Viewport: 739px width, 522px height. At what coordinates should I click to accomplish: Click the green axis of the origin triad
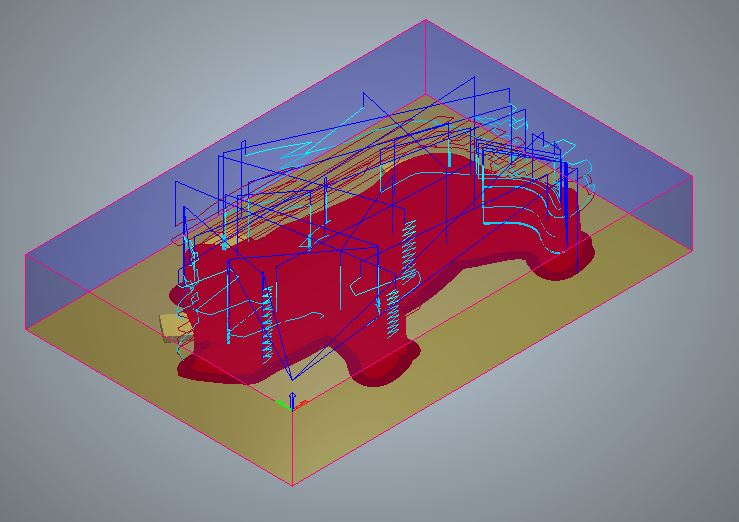pyautogui.click(x=281, y=403)
